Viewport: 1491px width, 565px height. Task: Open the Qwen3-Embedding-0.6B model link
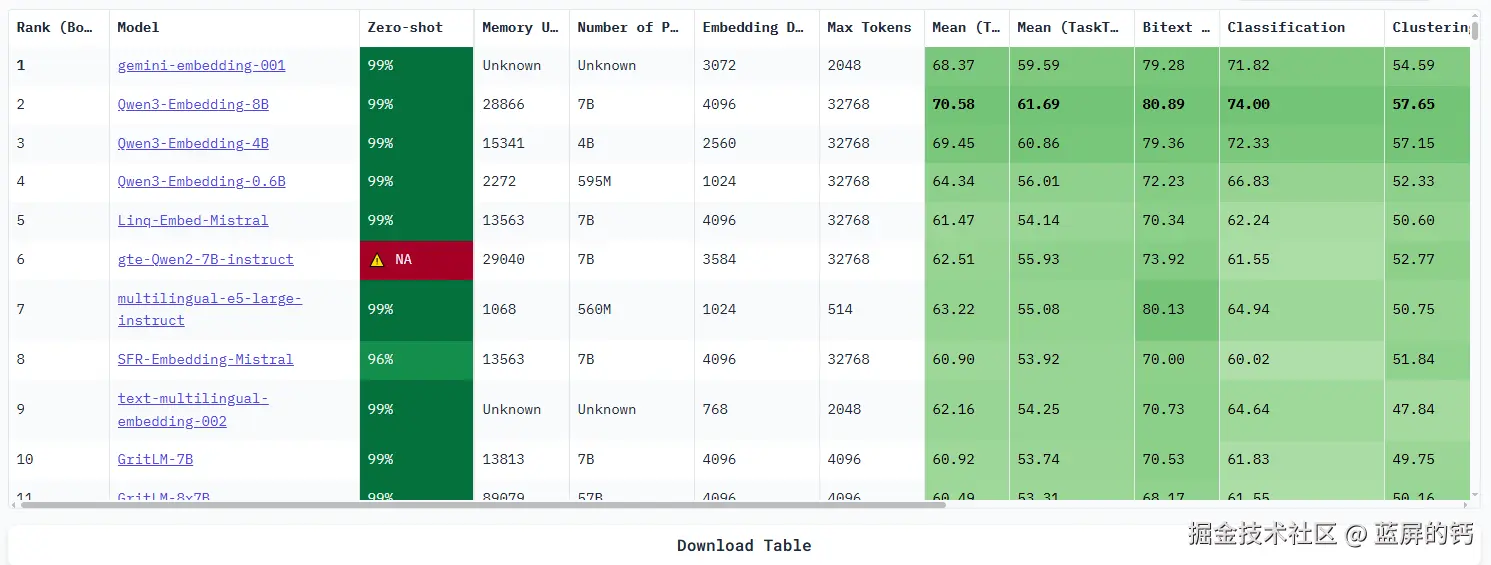click(201, 181)
